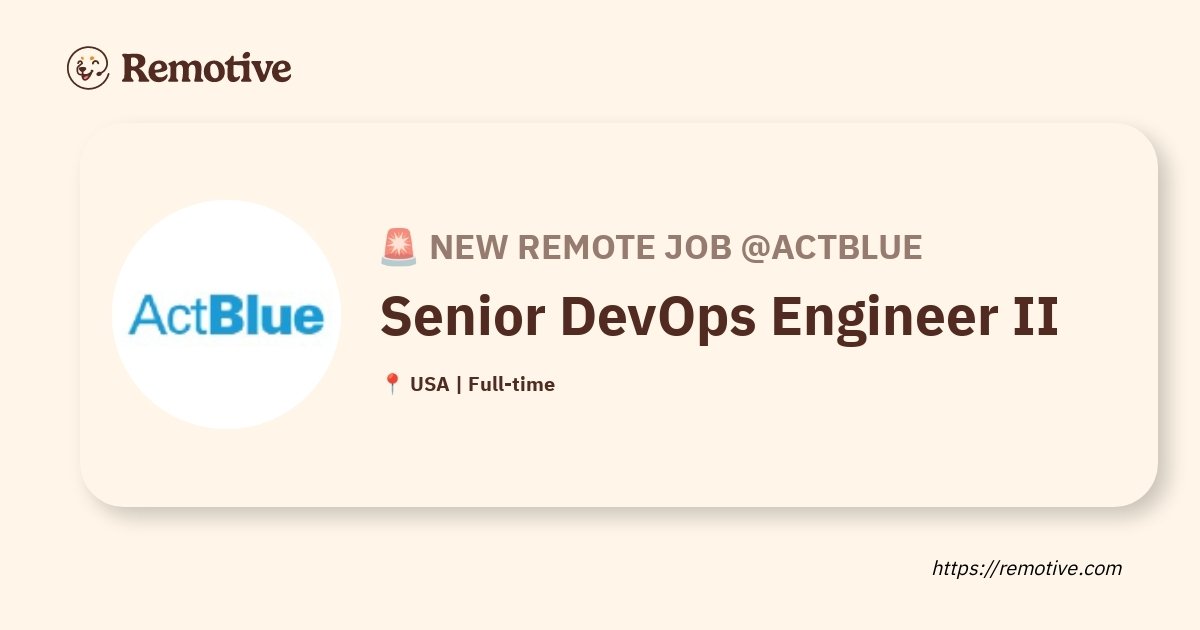This screenshot has width=1200, height=630.
Task: Click the red siren emoji icon
Action: [399, 247]
